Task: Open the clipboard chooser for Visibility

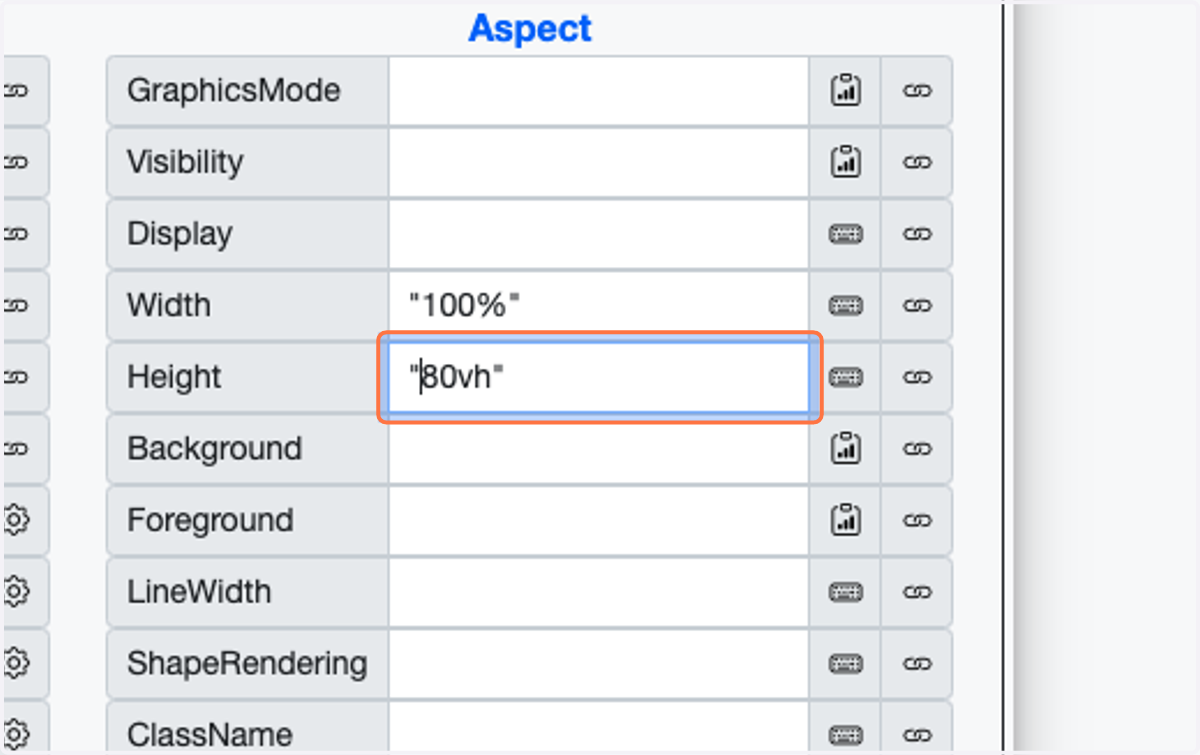Action: (x=845, y=162)
